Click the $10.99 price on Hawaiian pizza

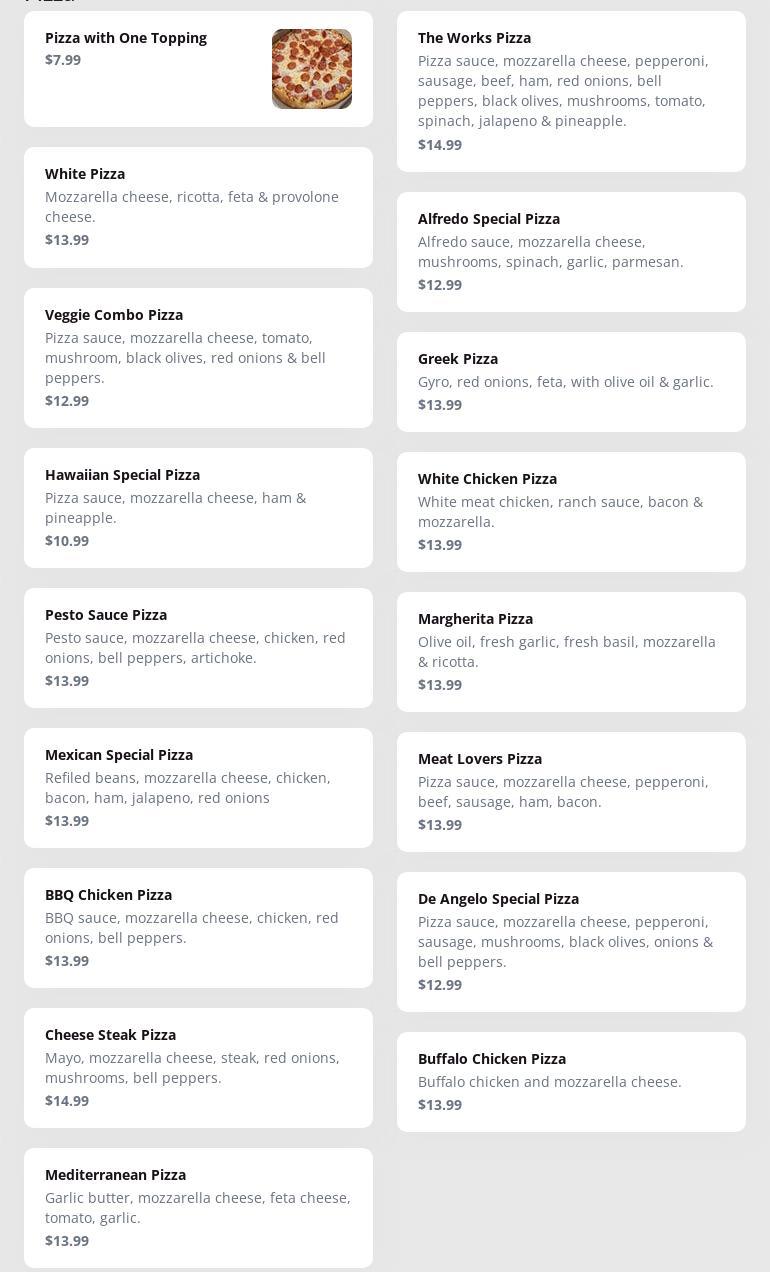(x=67, y=541)
